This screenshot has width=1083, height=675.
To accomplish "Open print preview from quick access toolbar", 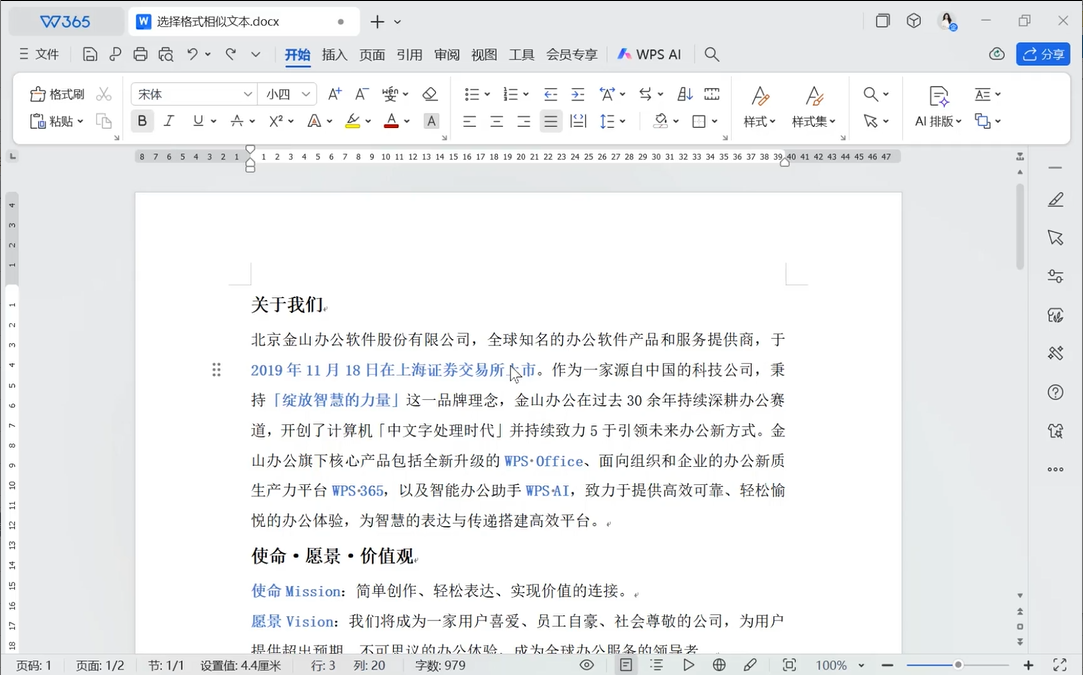I will 166,54.
